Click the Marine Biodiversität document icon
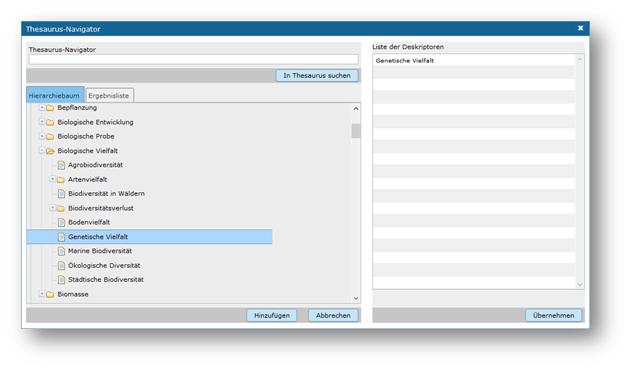 61,251
